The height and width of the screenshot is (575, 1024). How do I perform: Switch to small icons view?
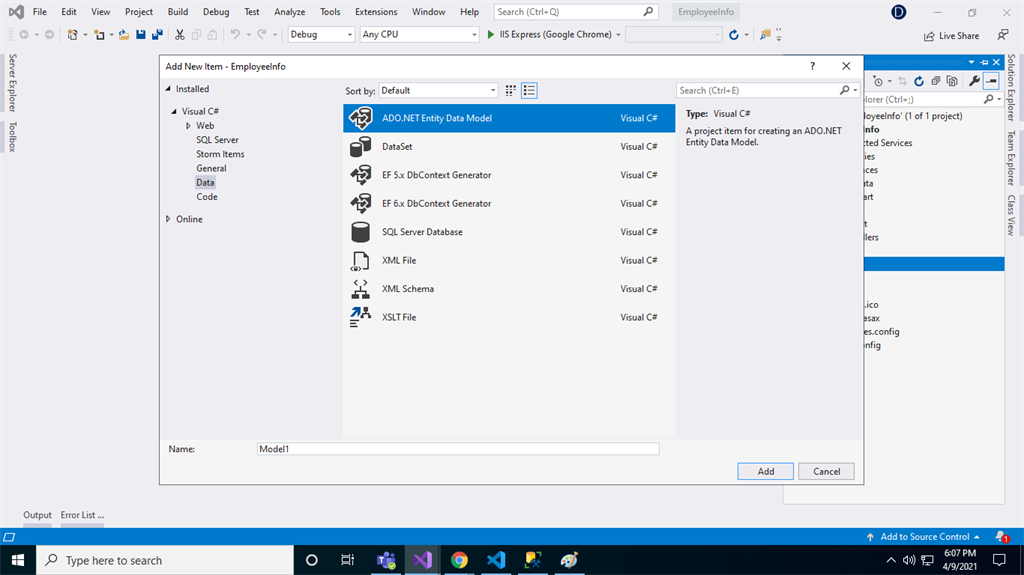point(511,90)
